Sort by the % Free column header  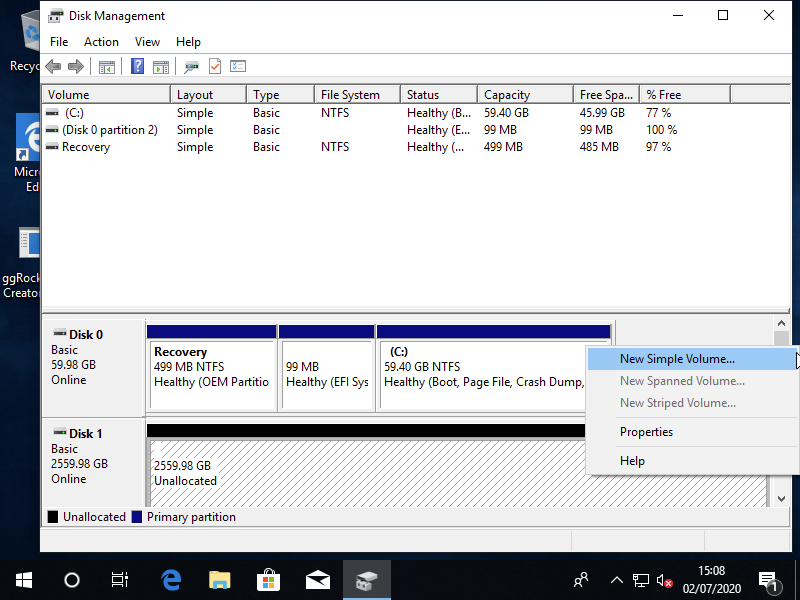(685, 95)
